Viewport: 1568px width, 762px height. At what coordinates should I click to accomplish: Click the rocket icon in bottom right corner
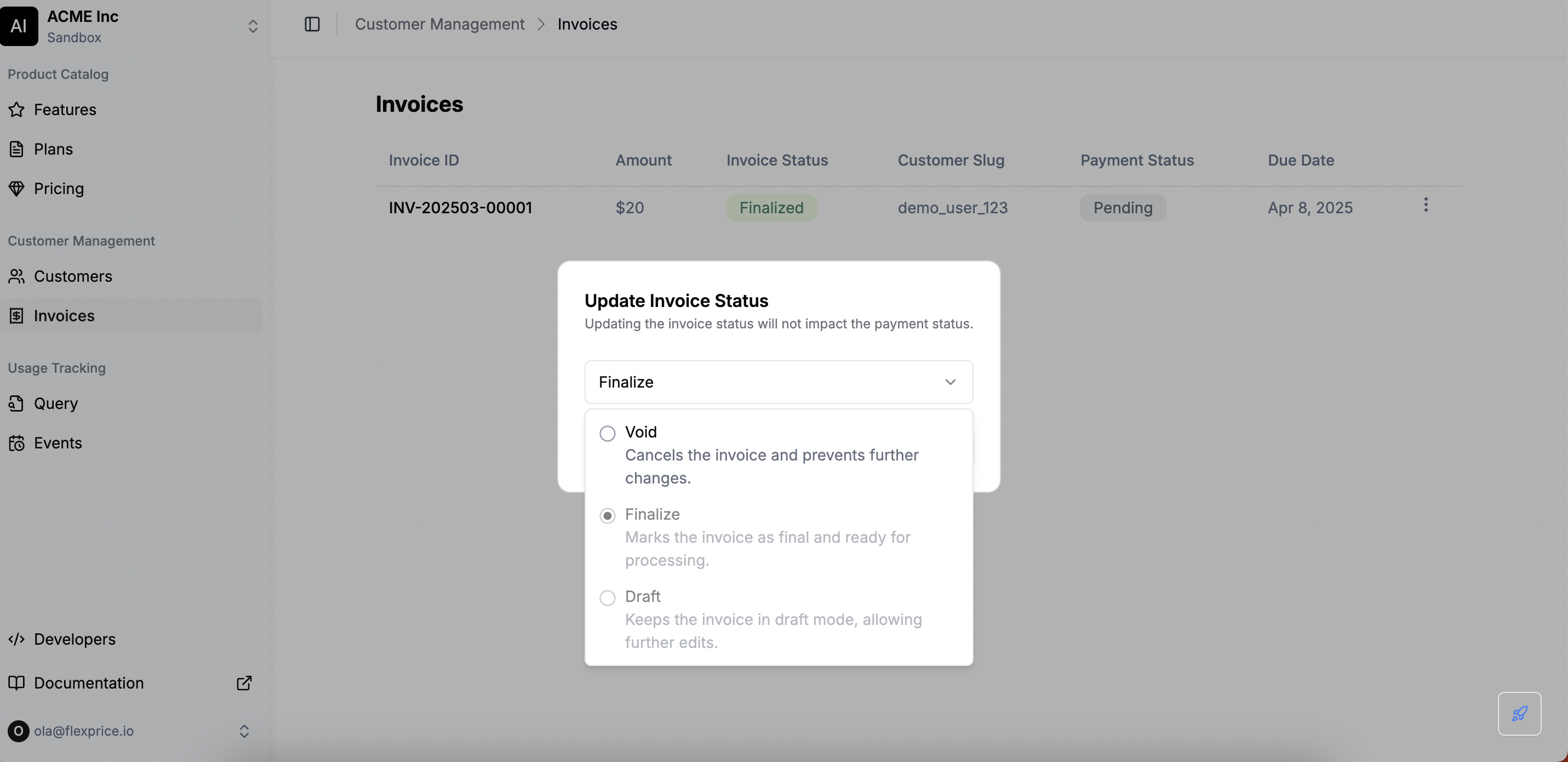(1519, 713)
